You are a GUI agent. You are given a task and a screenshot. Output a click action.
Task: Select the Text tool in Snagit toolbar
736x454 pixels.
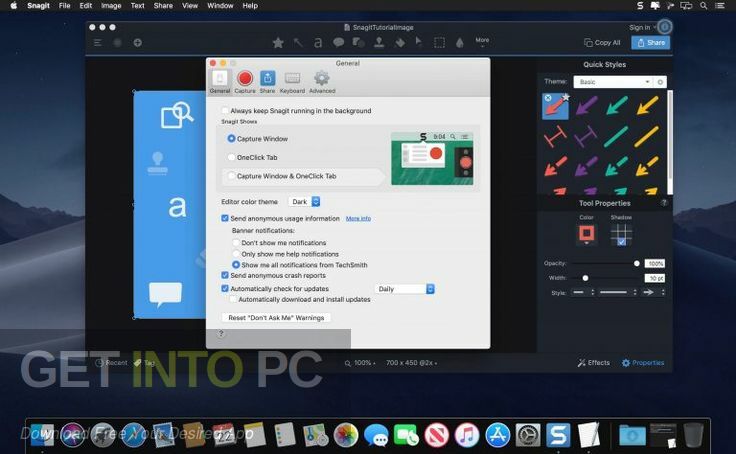[x=318, y=43]
